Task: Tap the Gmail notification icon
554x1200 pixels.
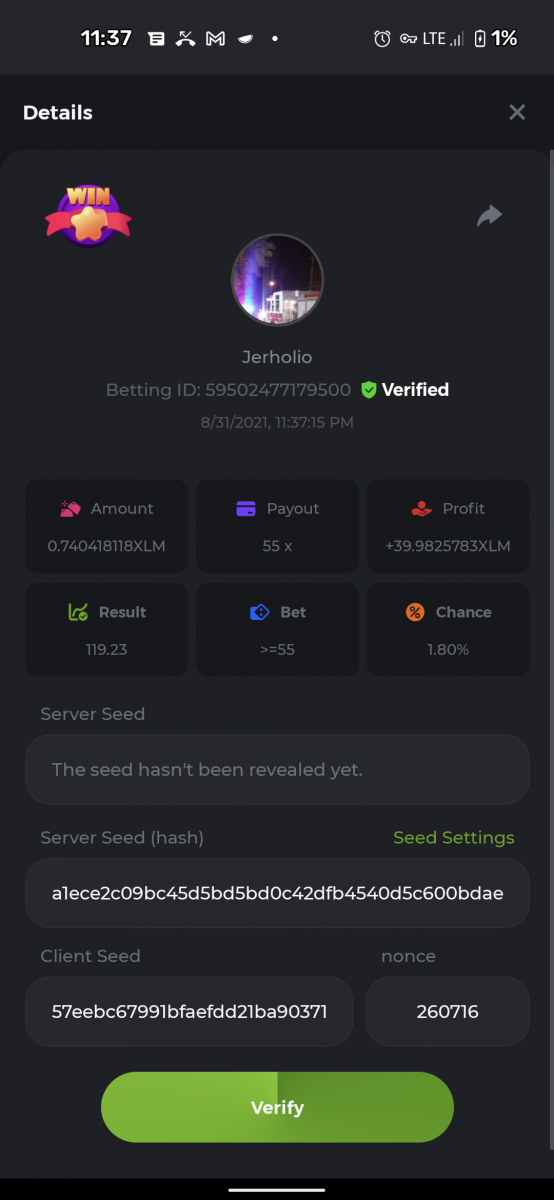Action: tap(215, 39)
